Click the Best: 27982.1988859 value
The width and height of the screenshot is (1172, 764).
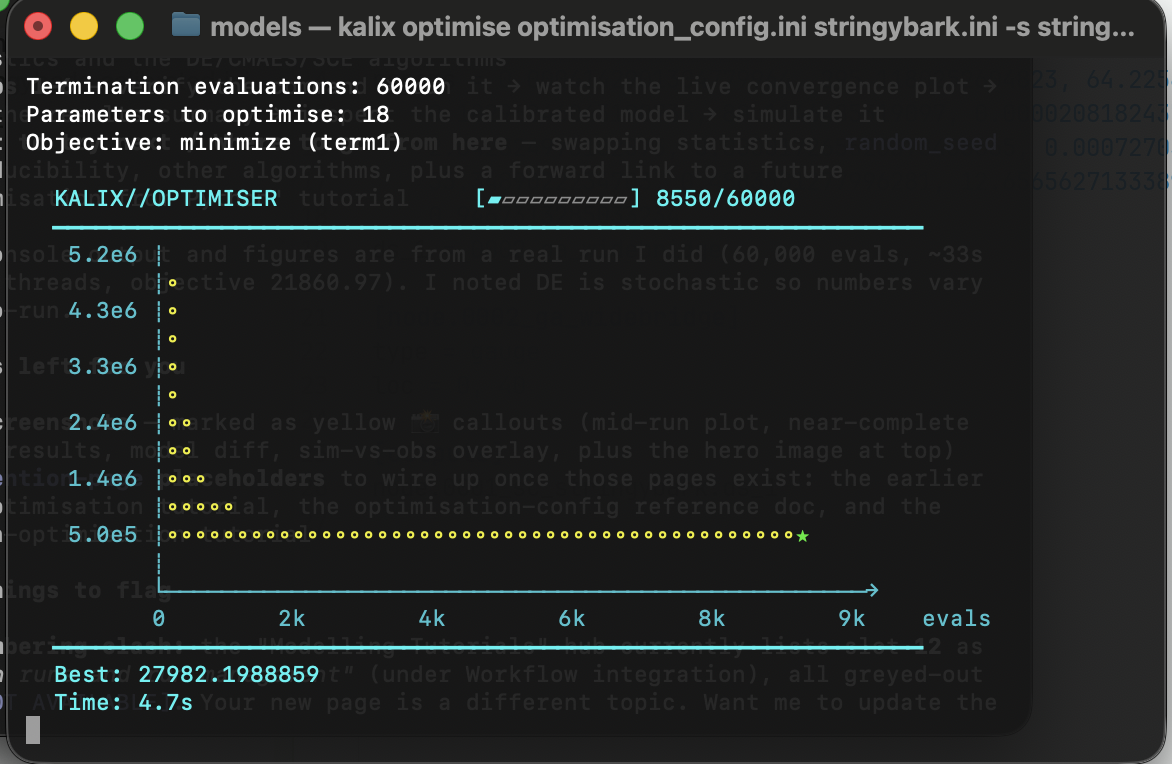(x=187, y=675)
